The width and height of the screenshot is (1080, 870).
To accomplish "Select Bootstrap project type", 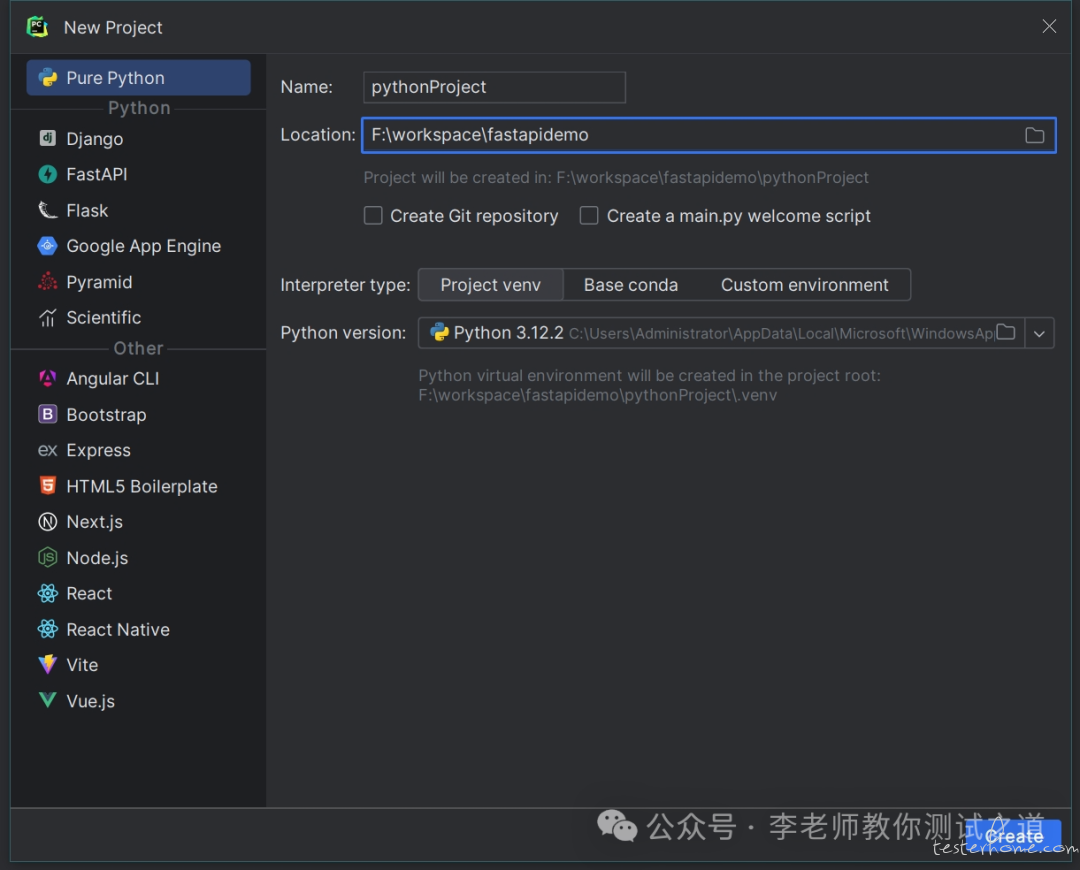I will pyautogui.click(x=138, y=414).
